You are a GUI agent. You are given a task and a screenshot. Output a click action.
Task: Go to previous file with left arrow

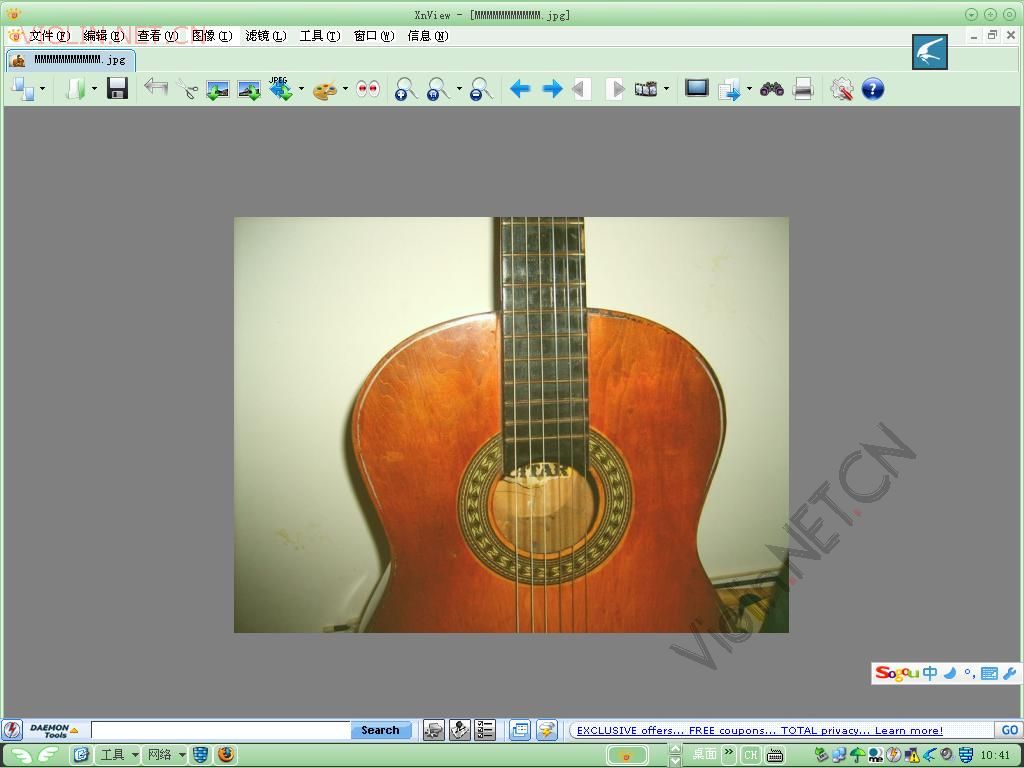520,89
